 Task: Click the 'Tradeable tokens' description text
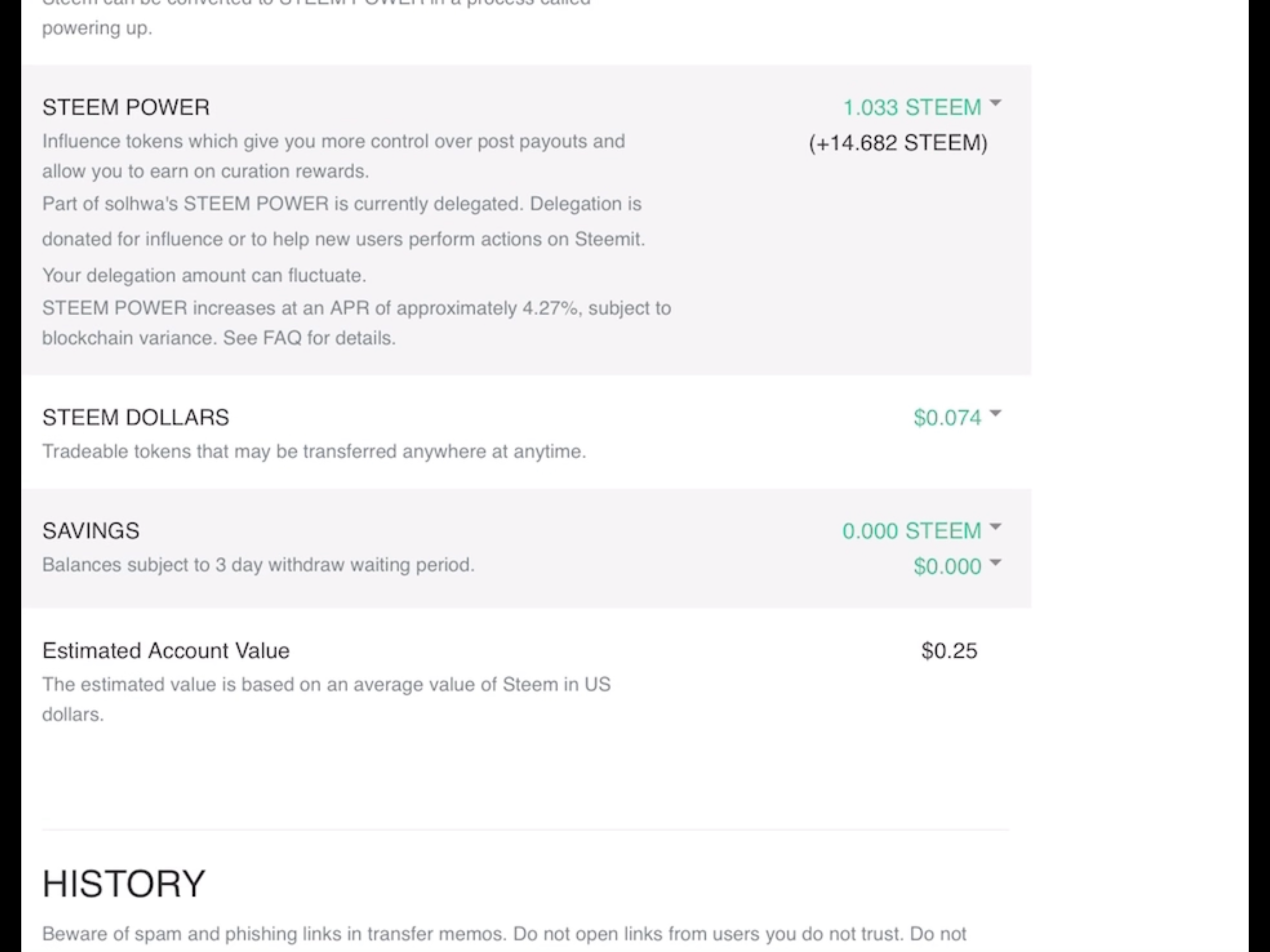coord(313,452)
